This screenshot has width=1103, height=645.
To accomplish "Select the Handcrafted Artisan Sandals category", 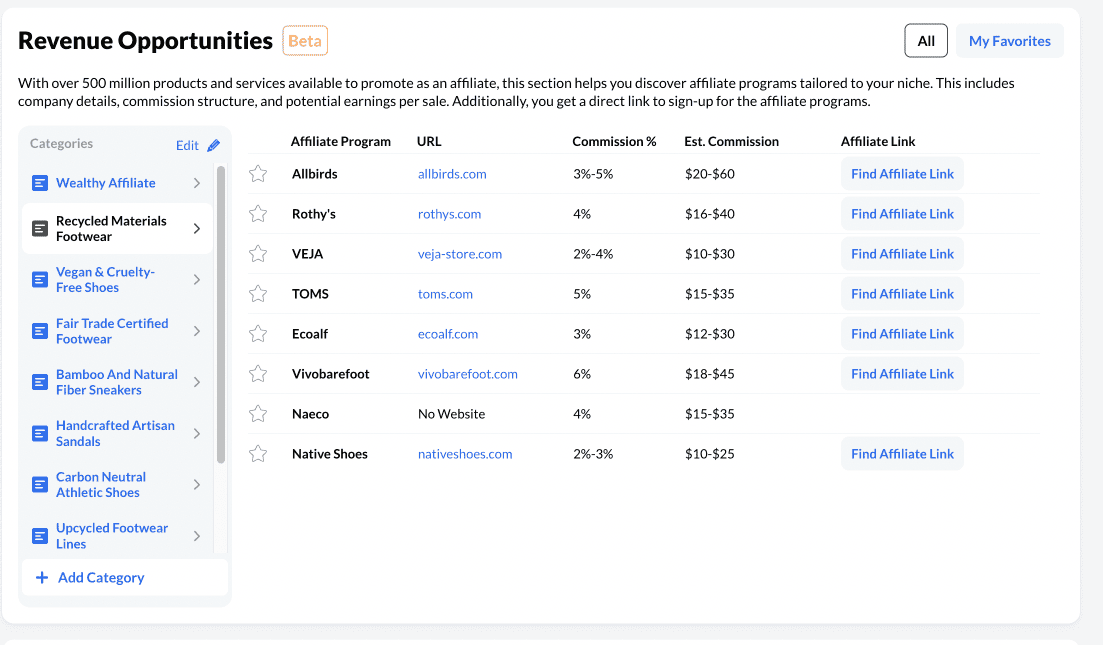I will pos(115,433).
